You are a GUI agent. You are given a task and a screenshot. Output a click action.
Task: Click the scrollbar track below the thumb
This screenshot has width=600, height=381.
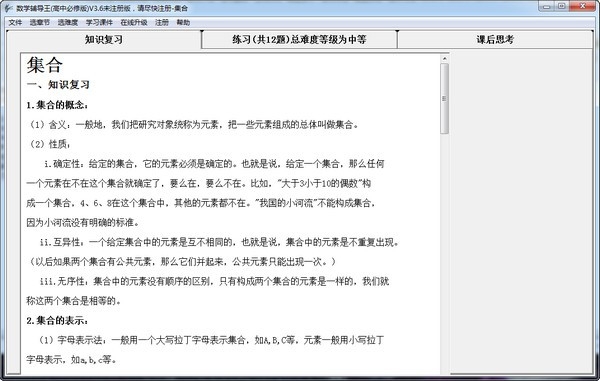click(x=444, y=252)
